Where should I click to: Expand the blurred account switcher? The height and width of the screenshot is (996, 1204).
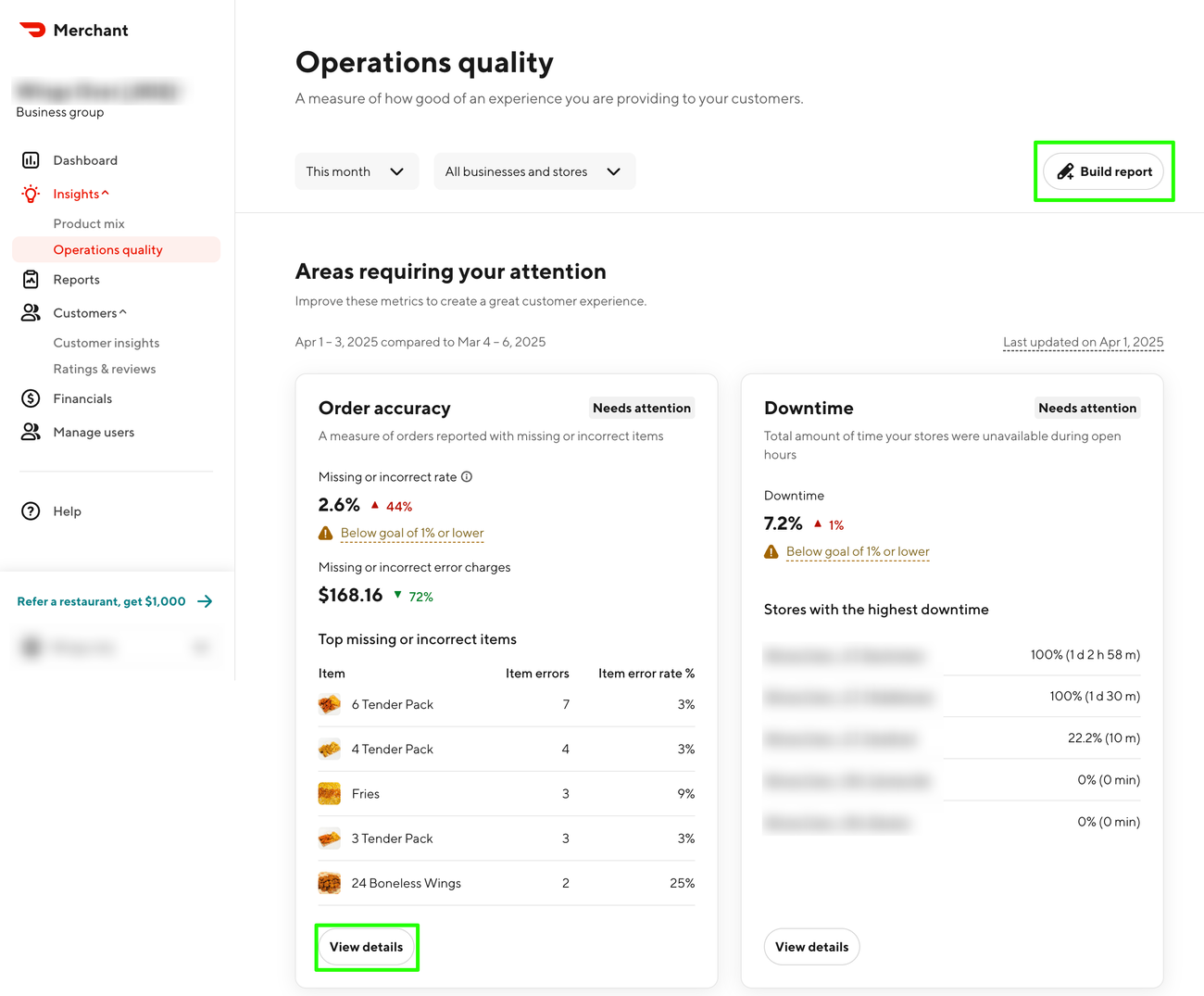117,647
